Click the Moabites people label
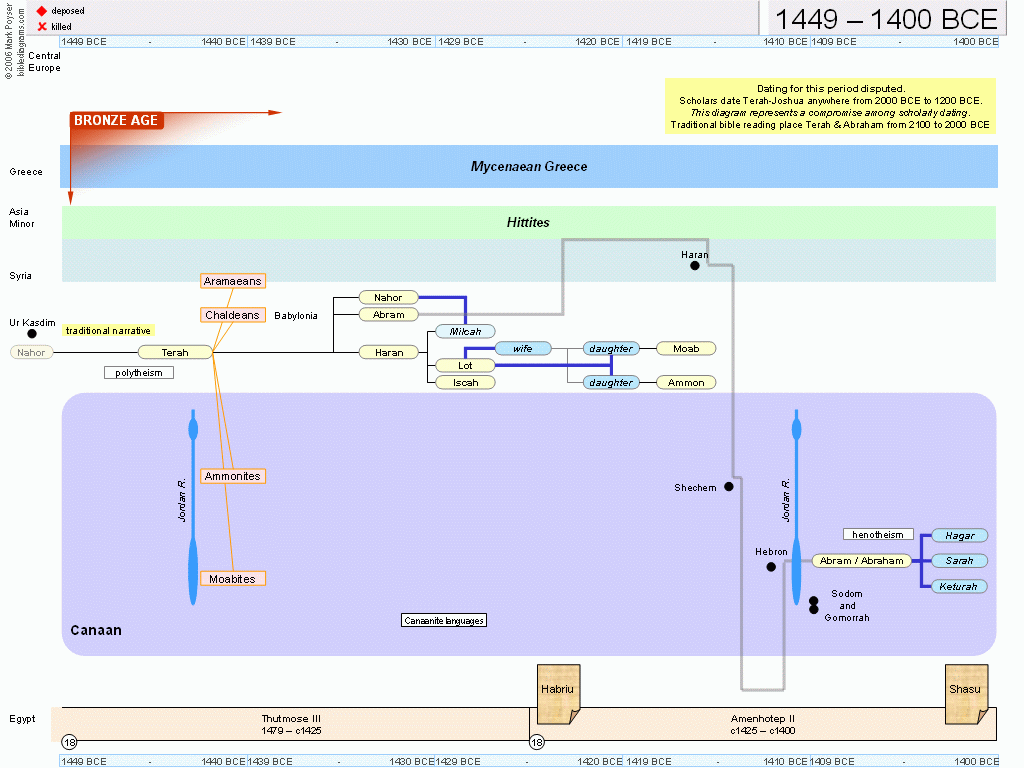1024x768 pixels. click(x=232, y=579)
